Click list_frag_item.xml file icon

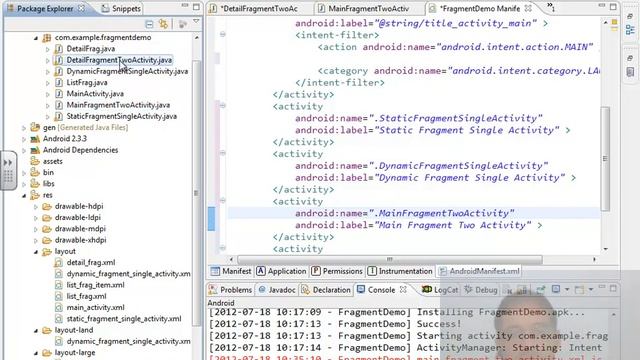point(59,285)
